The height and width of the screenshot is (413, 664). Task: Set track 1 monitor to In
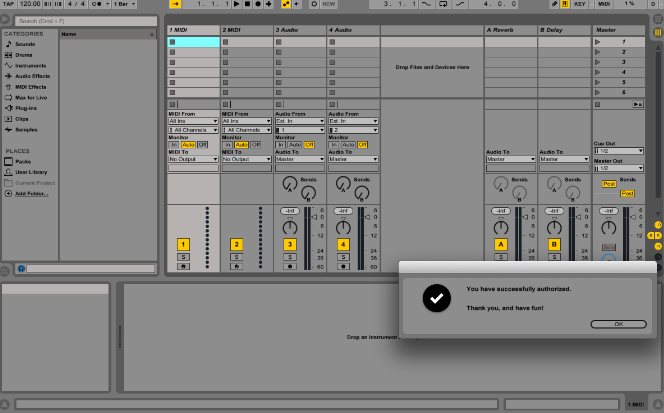174,144
